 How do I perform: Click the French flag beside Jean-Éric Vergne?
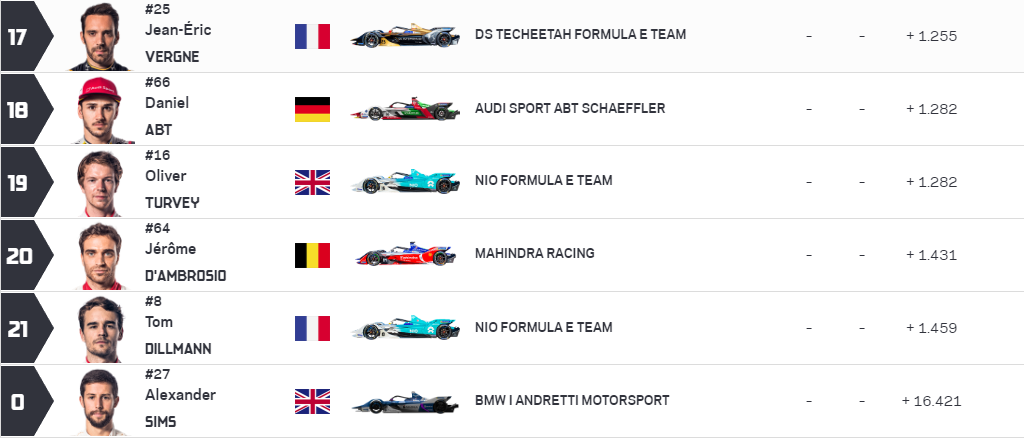tap(312, 36)
